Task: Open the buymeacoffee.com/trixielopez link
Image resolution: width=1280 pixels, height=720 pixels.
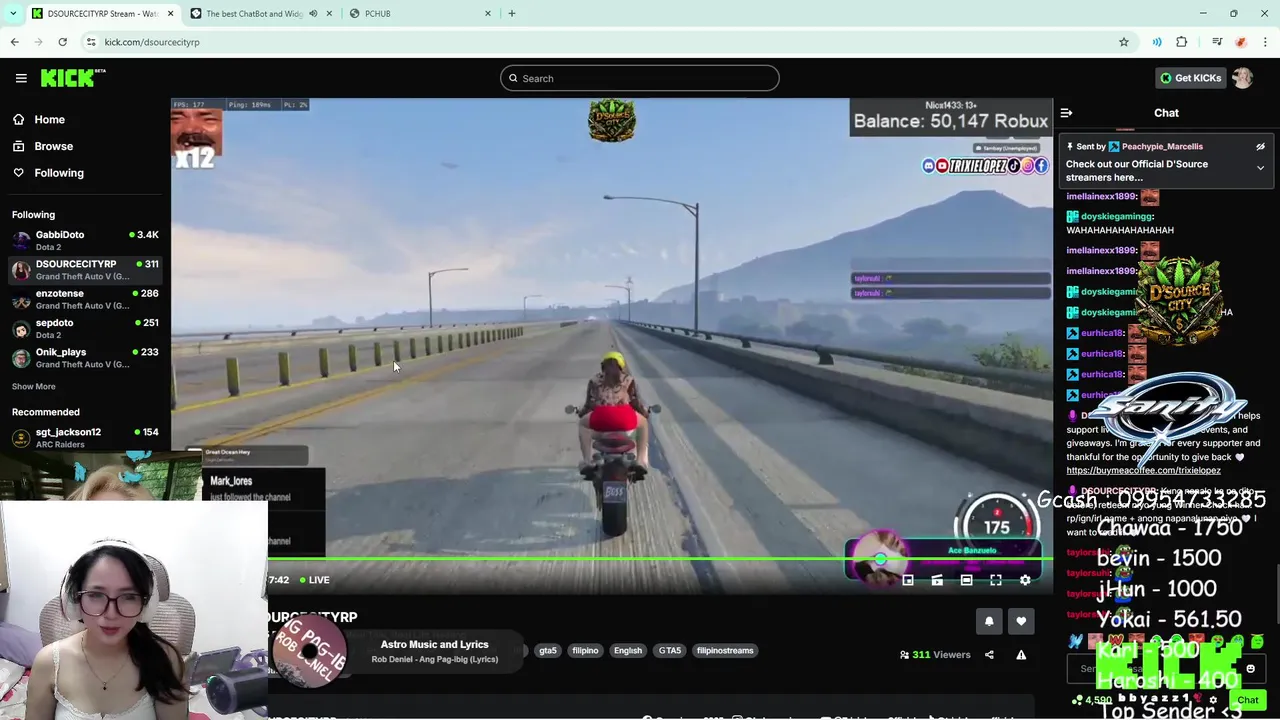Action: click(1143, 470)
